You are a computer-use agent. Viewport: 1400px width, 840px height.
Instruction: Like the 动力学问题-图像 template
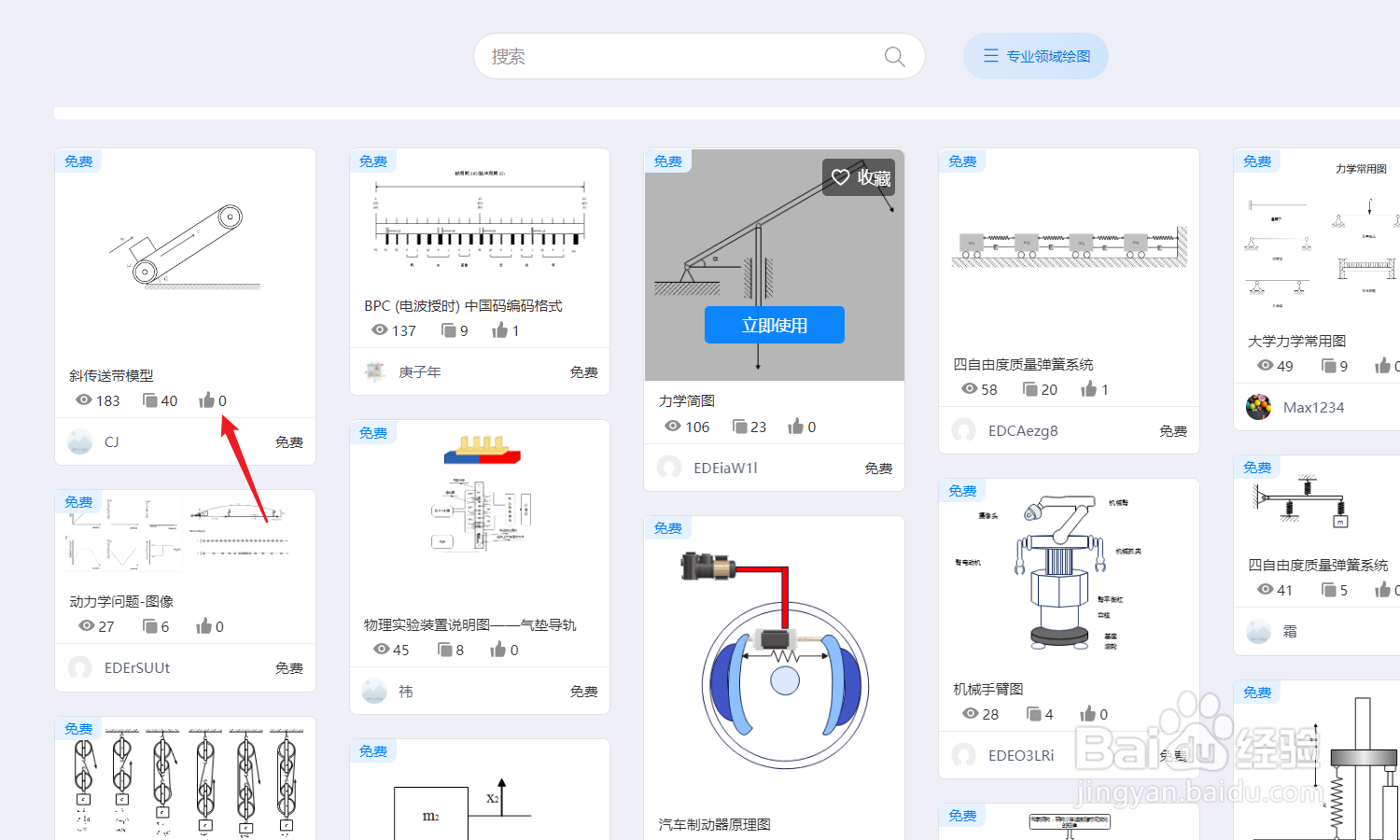click(x=203, y=626)
